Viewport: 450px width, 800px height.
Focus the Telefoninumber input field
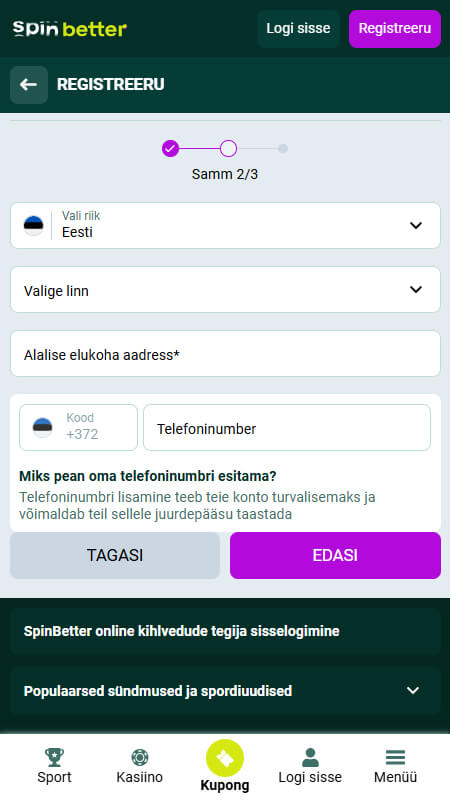(x=287, y=428)
